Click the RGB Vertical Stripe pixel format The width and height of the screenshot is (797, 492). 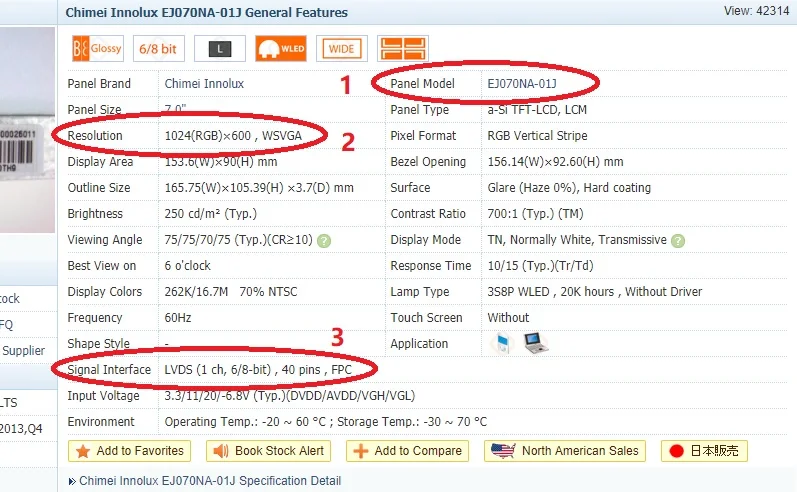(537, 136)
